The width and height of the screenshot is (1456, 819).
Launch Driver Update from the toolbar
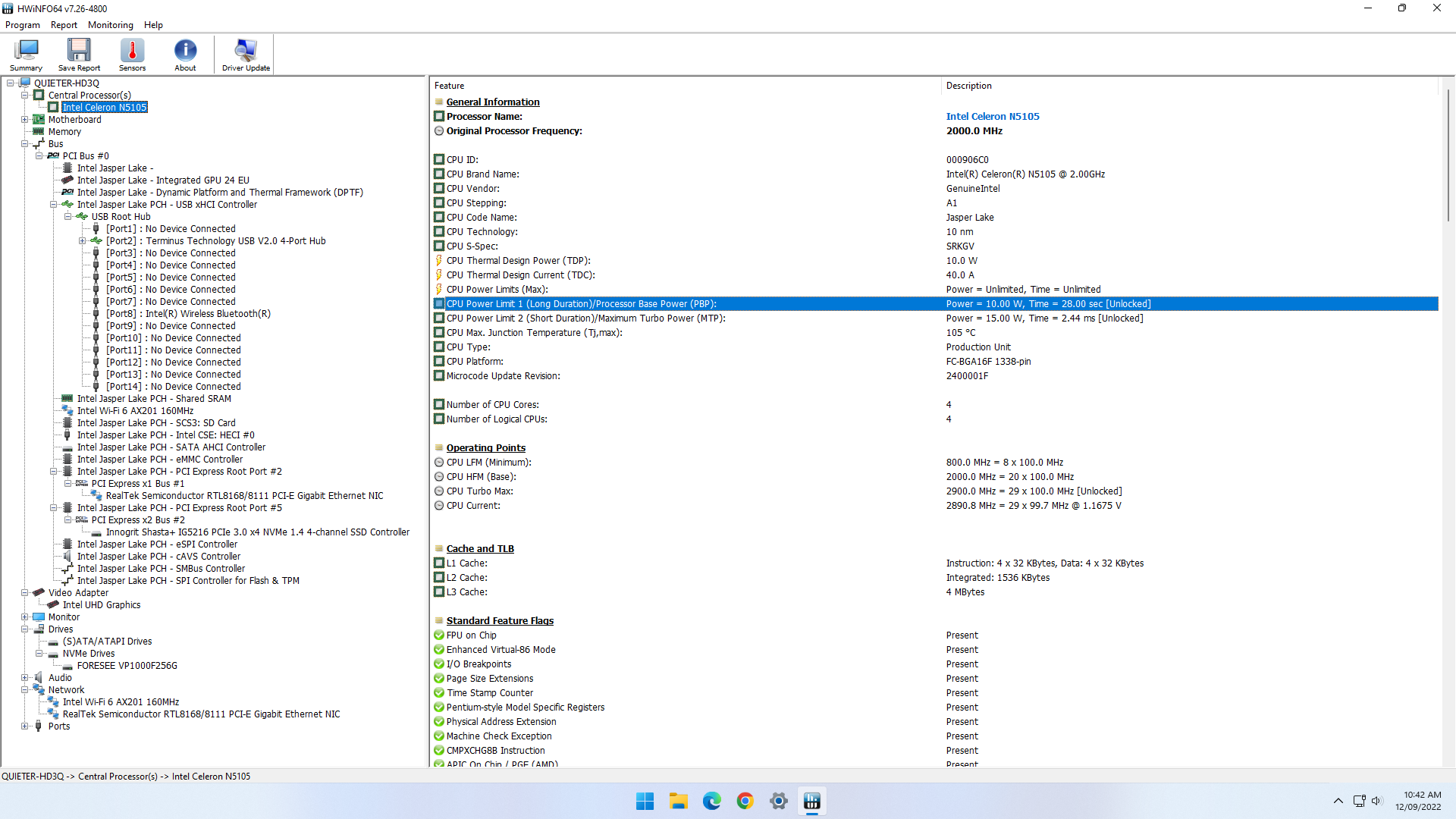pos(246,55)
